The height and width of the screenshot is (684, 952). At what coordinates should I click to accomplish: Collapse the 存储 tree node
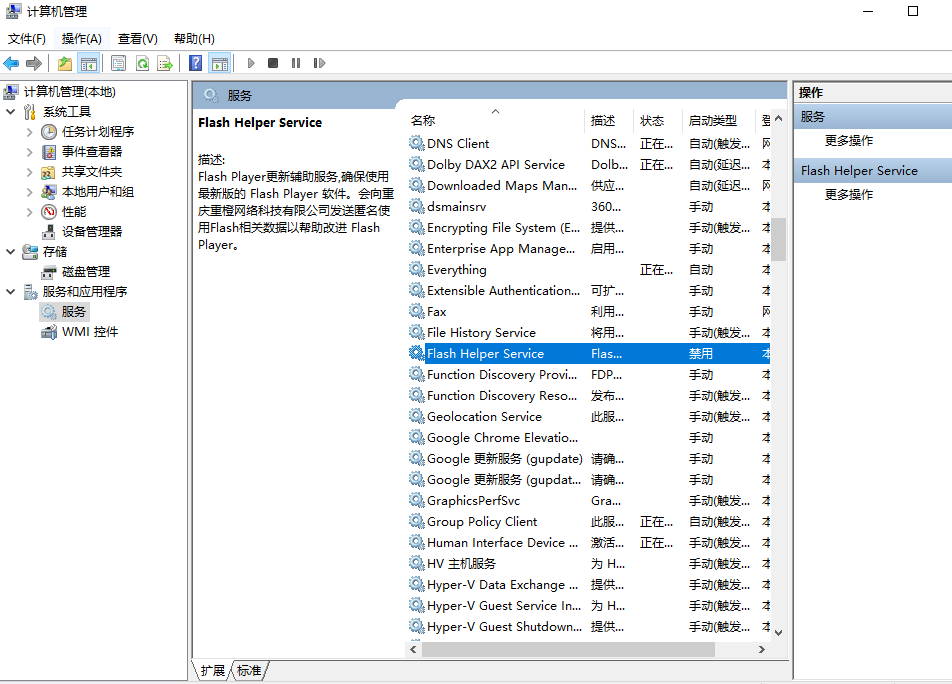pyautogui.click(x=10, y=252)
